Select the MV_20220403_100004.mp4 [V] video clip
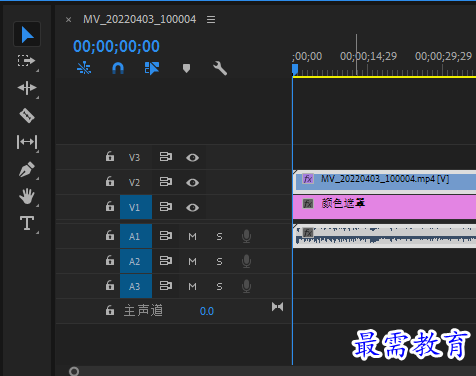Viewport: 476px width, 376px height. [385, 182]
